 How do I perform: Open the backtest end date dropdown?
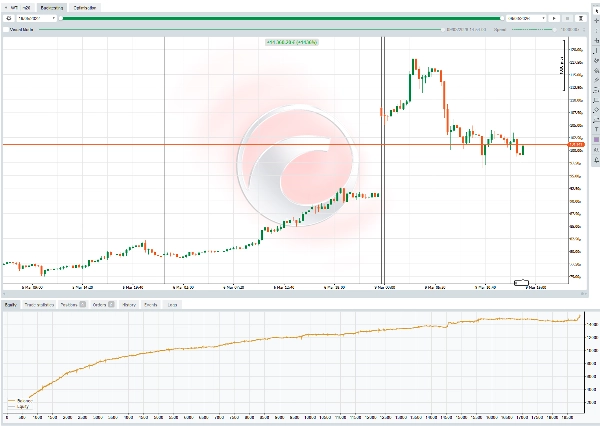[526, 18]
